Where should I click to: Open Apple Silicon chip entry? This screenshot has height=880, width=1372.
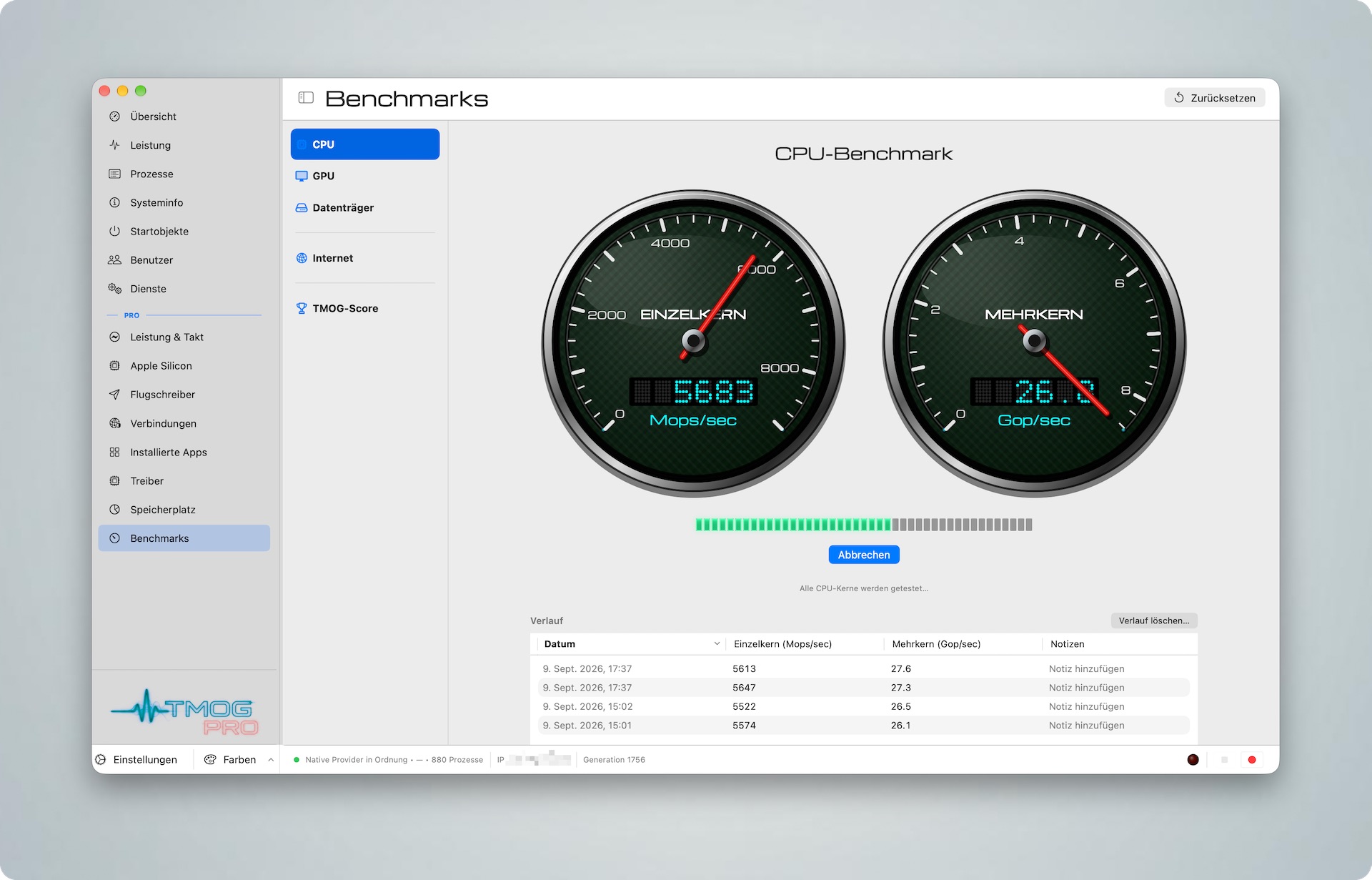pos(184,366)
